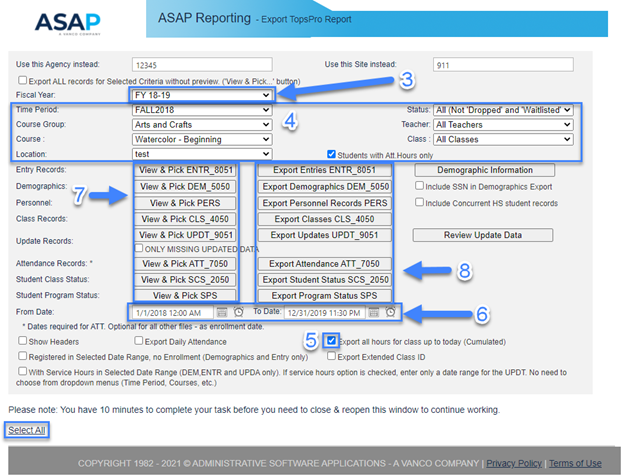This screenshot has width=624, height=476.
Task: Check Registered in Selected Date Range option
Action: tap(23, 356)
